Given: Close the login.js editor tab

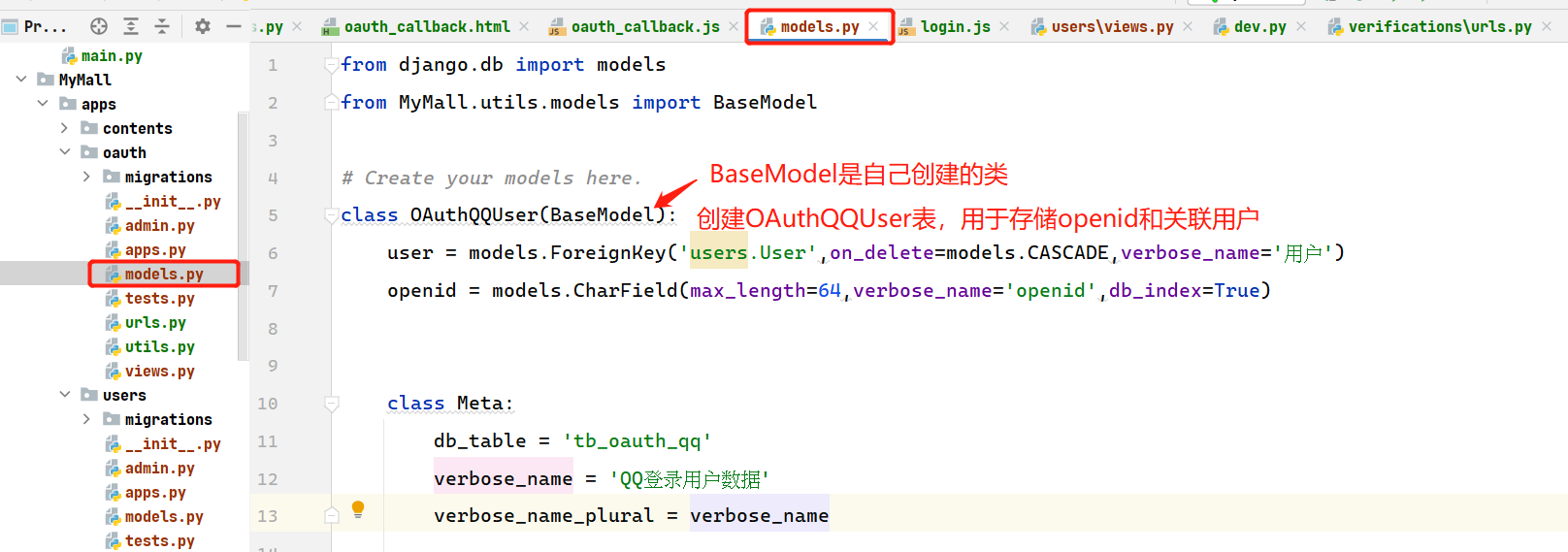Looking at the screenshot, I should click(x=1004, y=26).
